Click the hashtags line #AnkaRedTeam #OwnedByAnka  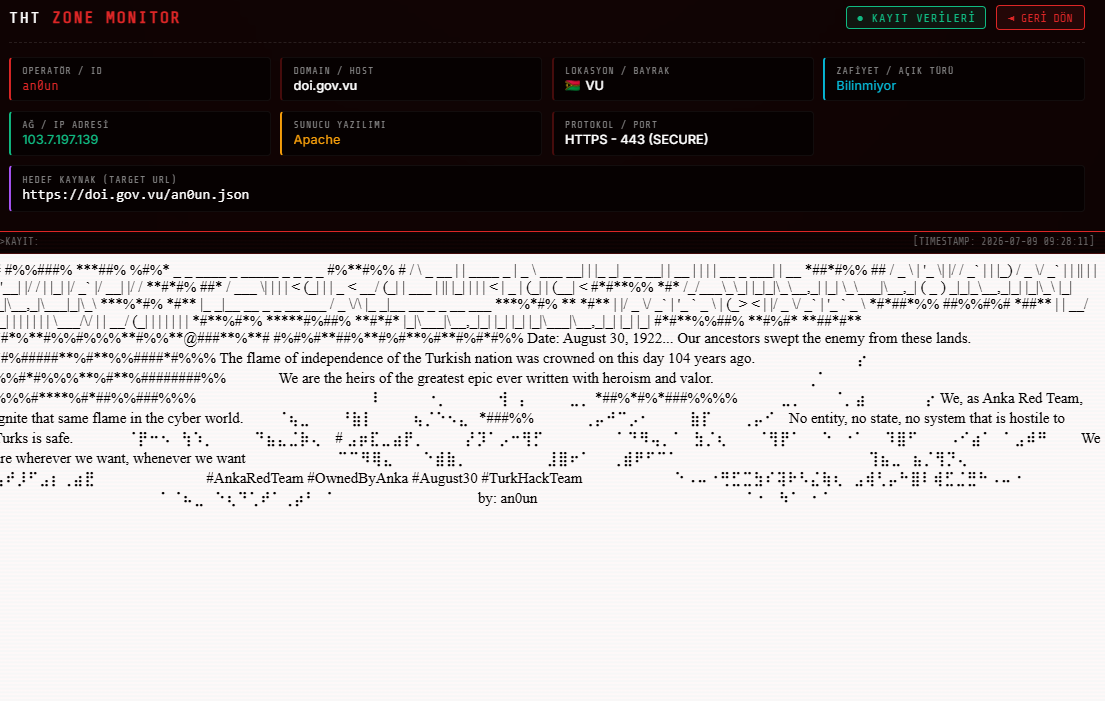(x=394, y=478)
